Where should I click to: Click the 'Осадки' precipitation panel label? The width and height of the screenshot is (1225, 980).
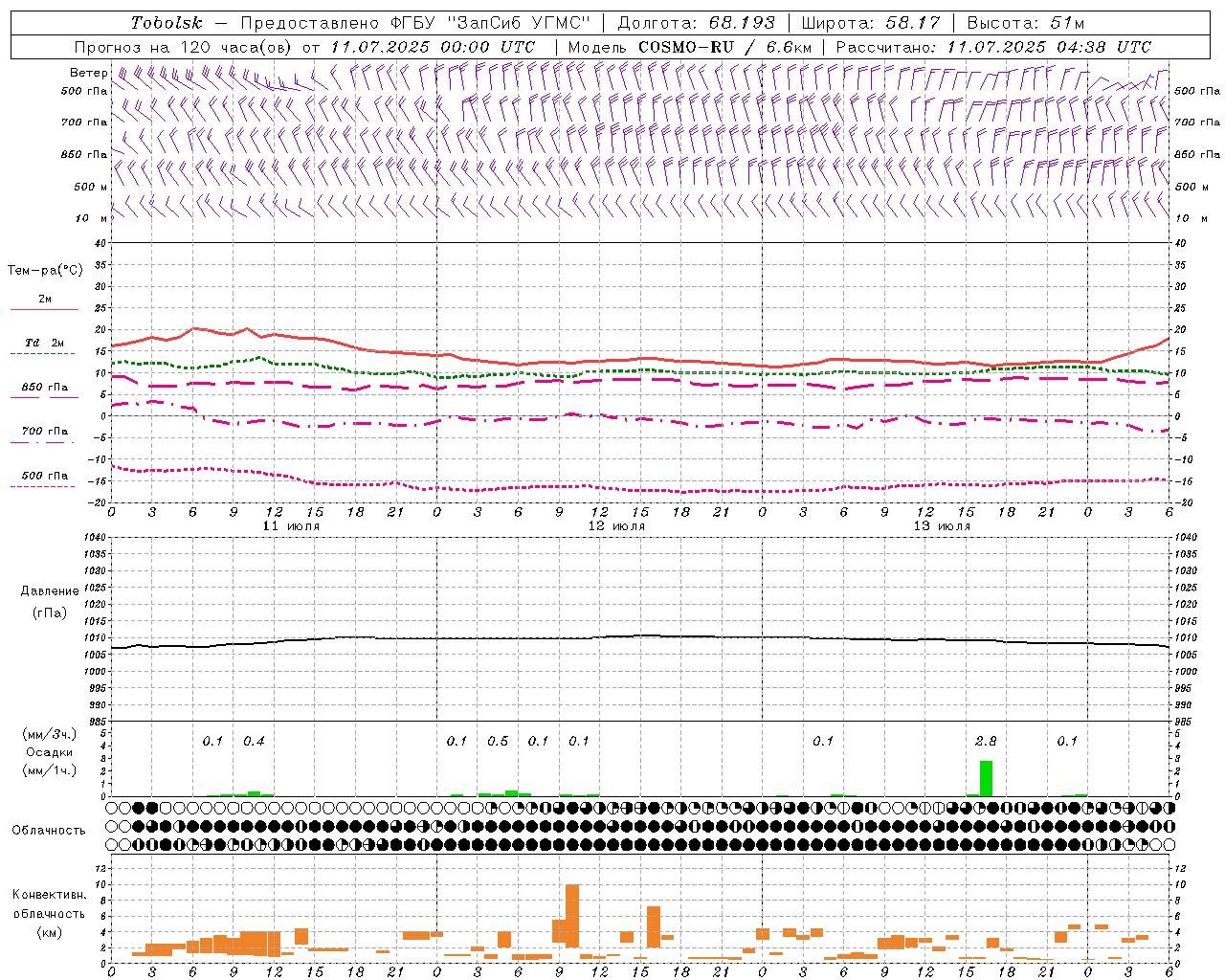(50, 752)
